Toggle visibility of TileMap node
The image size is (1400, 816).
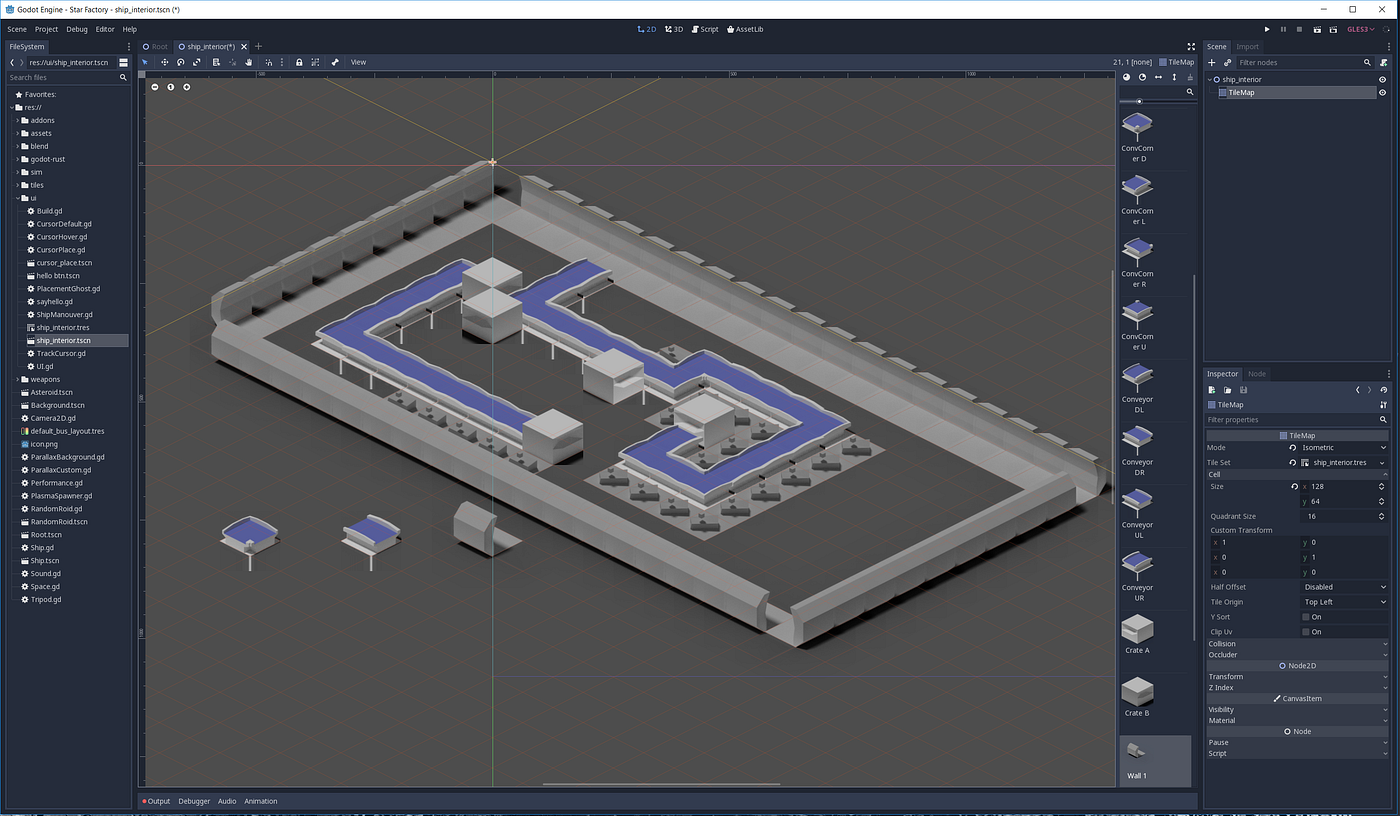[1383, 92]
